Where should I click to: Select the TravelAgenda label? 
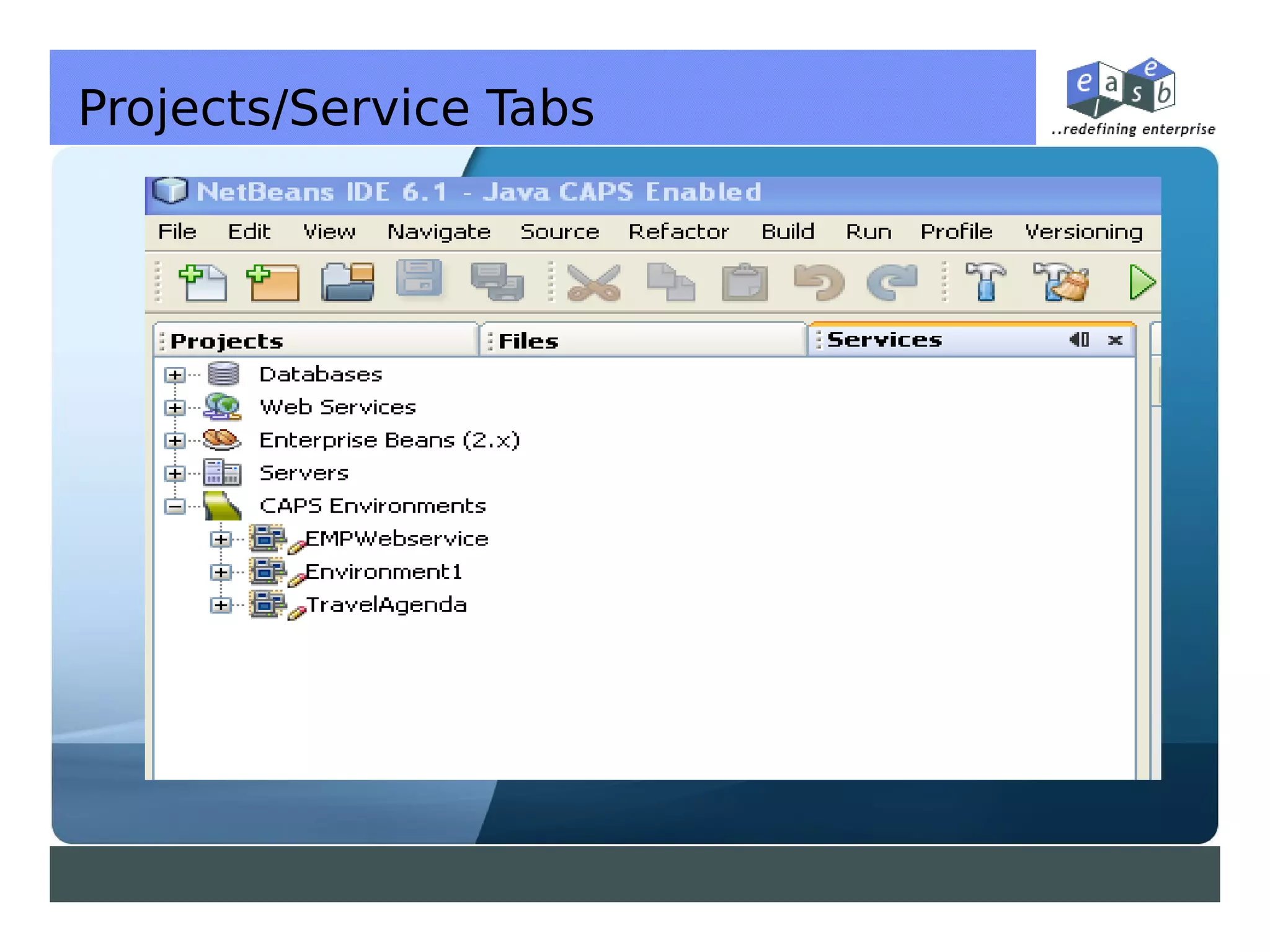click(386, 605)
